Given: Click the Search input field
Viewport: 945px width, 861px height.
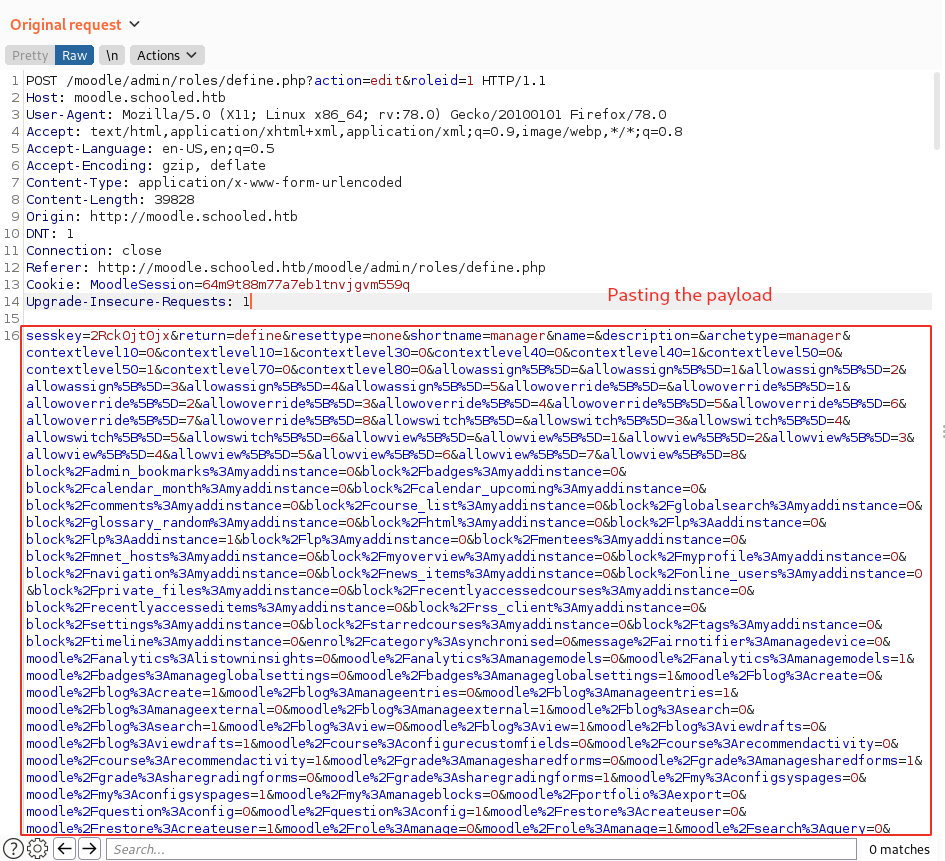Looking at the screenshot, I should [x=482, y=849].
